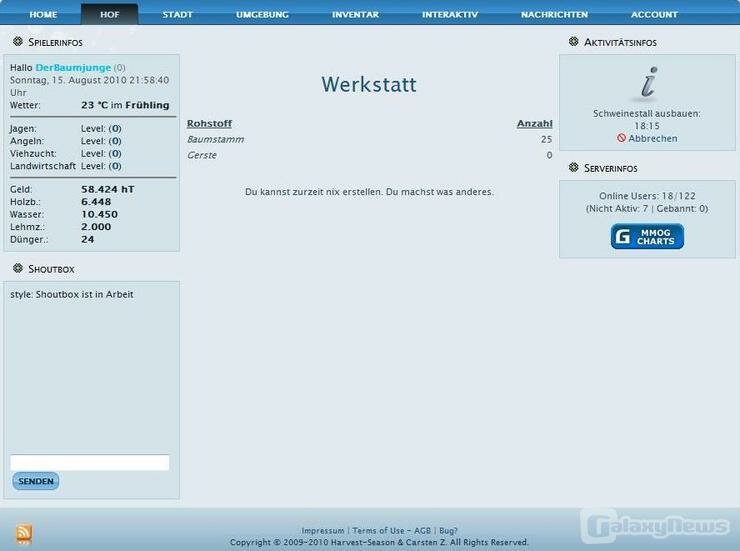Click the Spielerinfos panel gear icon
The image size is (740, 551).
point(18,42)
